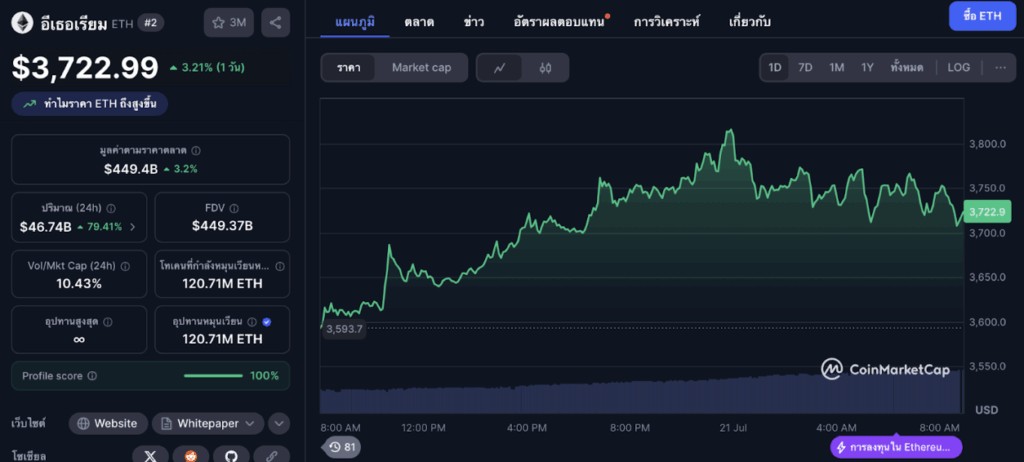Click the CoinMarketCap logo on chart
The width and height of the screenshot is (1024, 462).
[886, 369]
